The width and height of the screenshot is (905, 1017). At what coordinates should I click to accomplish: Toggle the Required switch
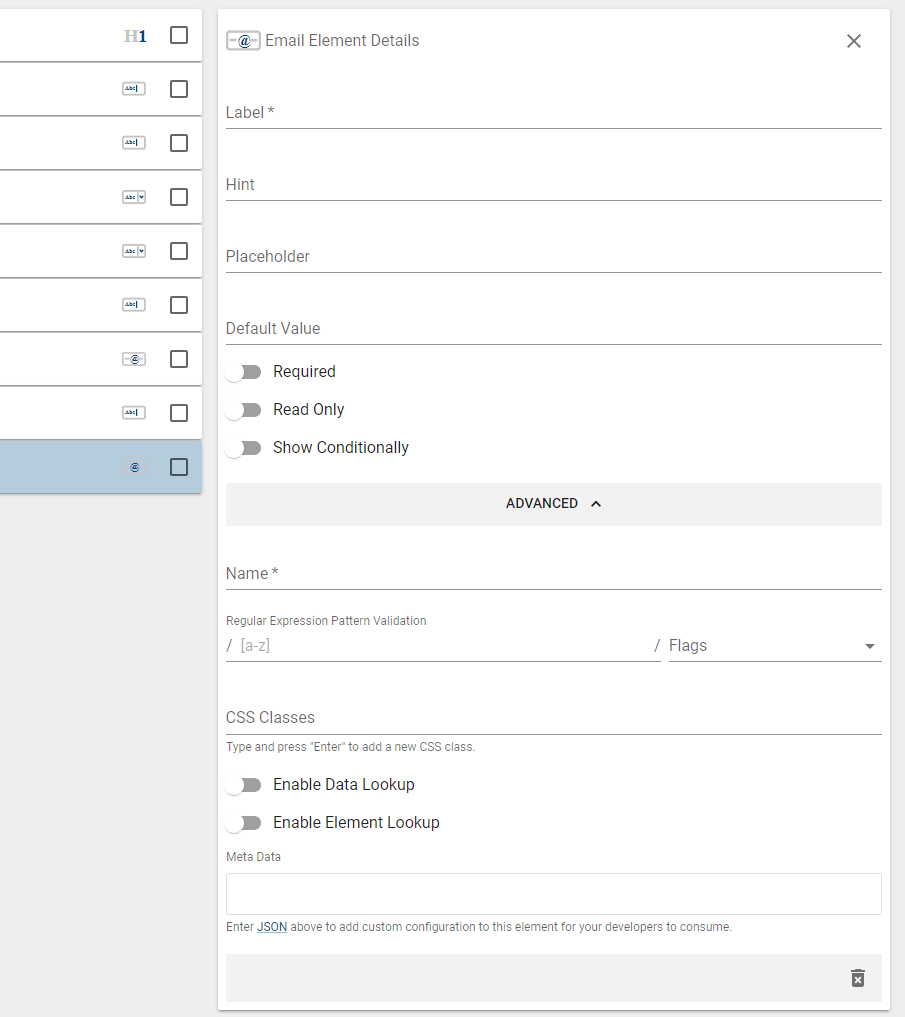[x=243, y=372]
